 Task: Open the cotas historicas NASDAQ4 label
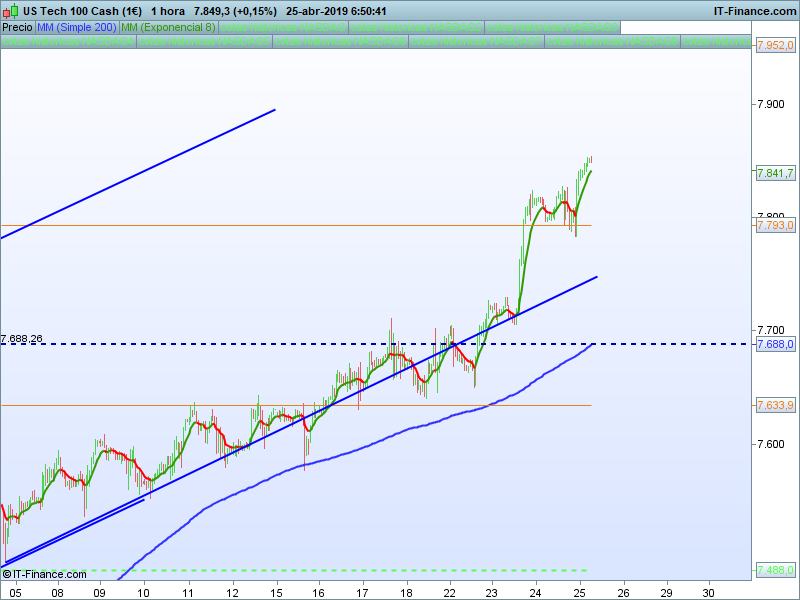tap(68, 41)
